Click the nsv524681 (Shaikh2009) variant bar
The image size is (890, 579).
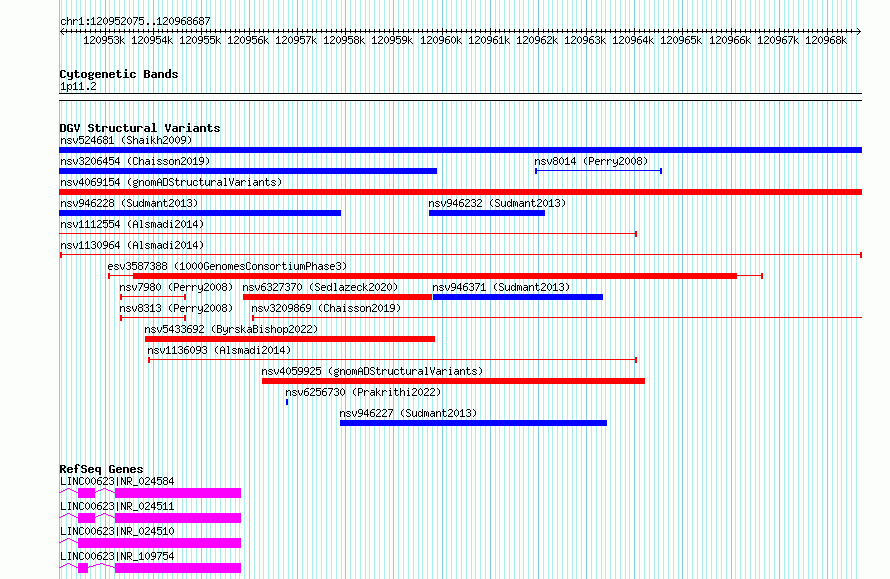coord(460,150)
